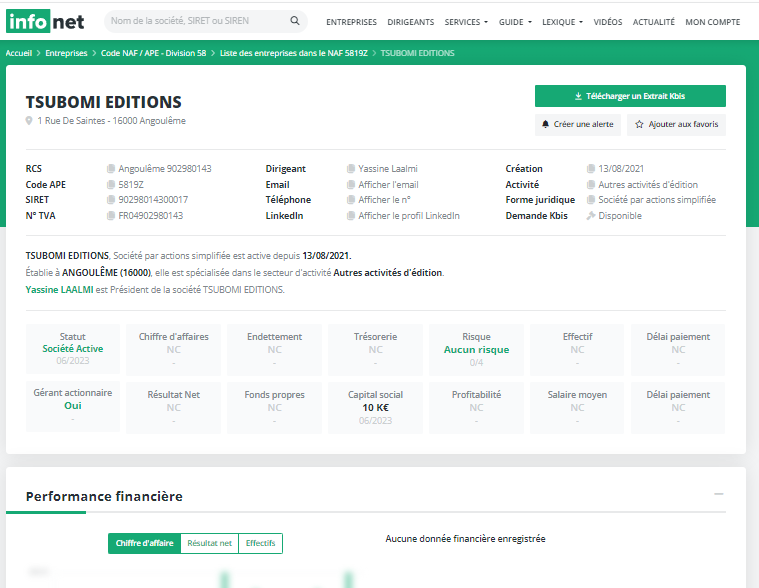Click the Endettement NC card
The width and height of the screenshot is (759, 588).
click(x=274, y=349)
